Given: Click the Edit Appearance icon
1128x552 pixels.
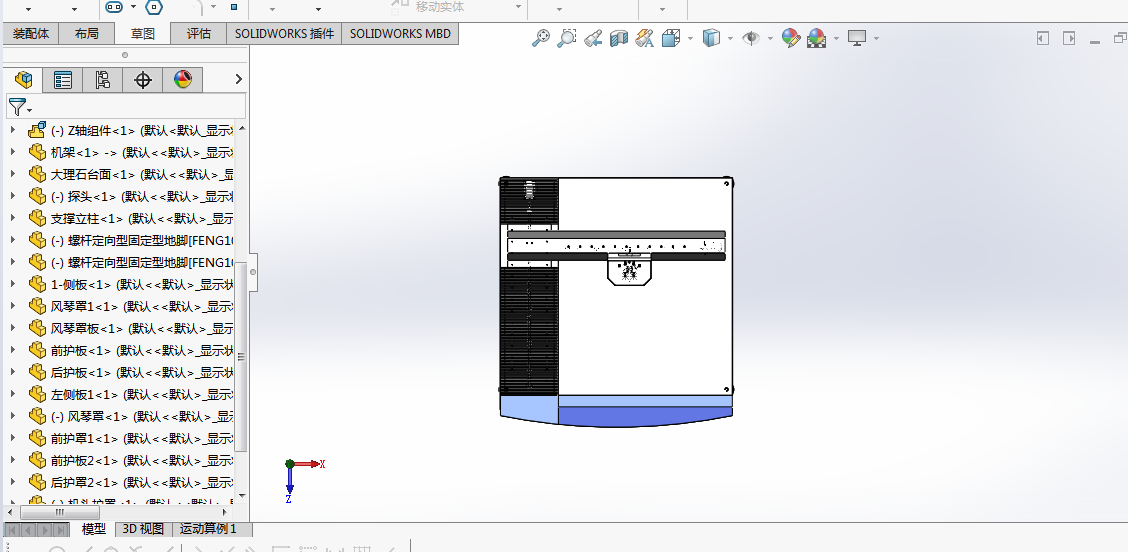Looking at the screenshot, I should (x=791, y=38).
